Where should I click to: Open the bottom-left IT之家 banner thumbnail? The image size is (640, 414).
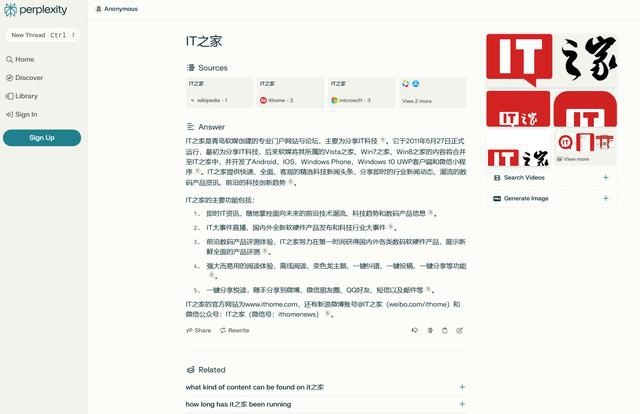coord(518,148)
